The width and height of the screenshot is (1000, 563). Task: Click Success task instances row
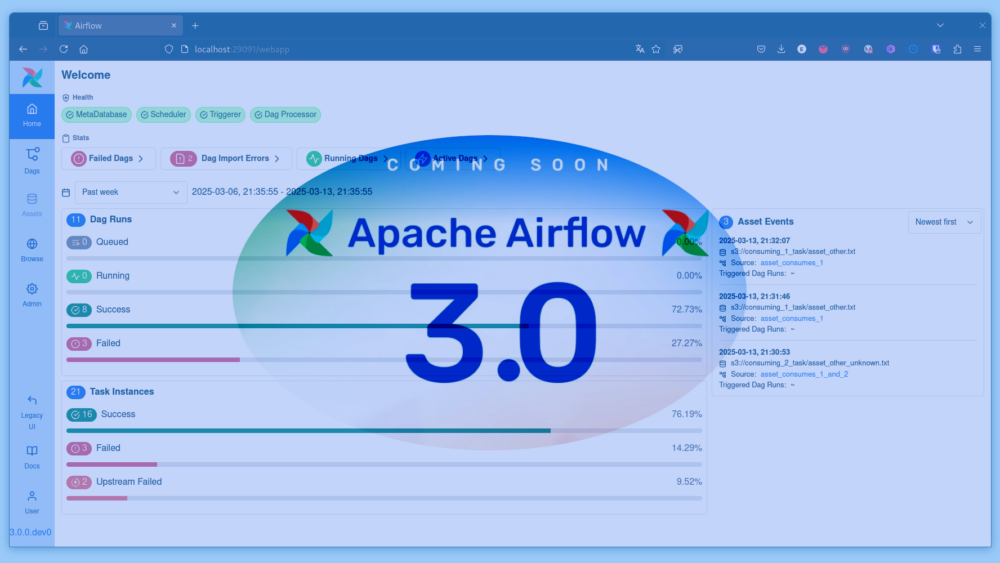384,414
